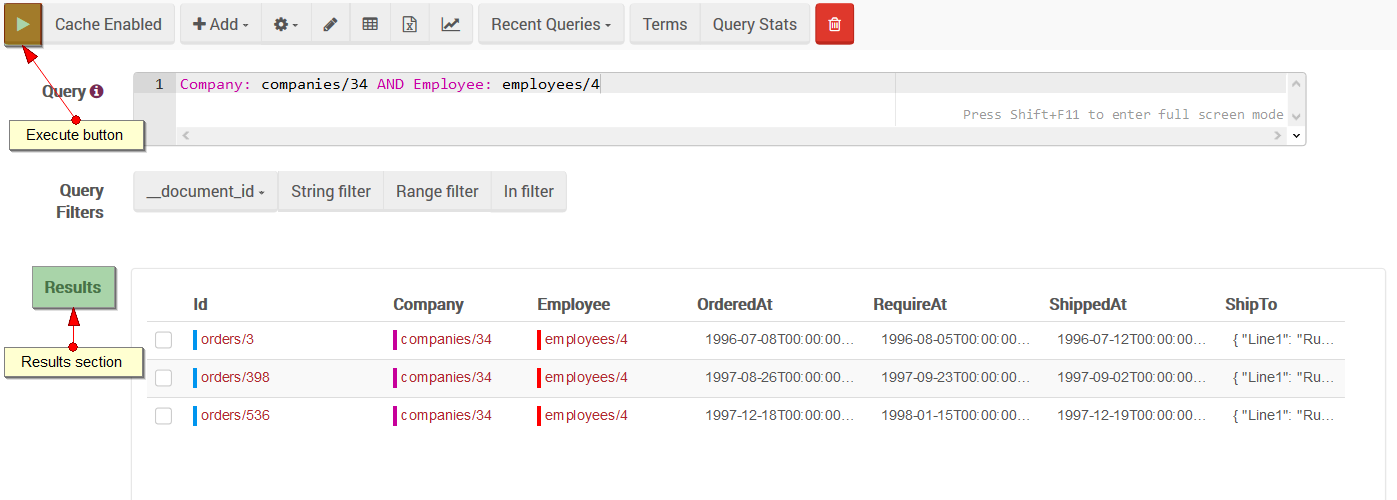Open the orders/3 document link

point(227,340)
